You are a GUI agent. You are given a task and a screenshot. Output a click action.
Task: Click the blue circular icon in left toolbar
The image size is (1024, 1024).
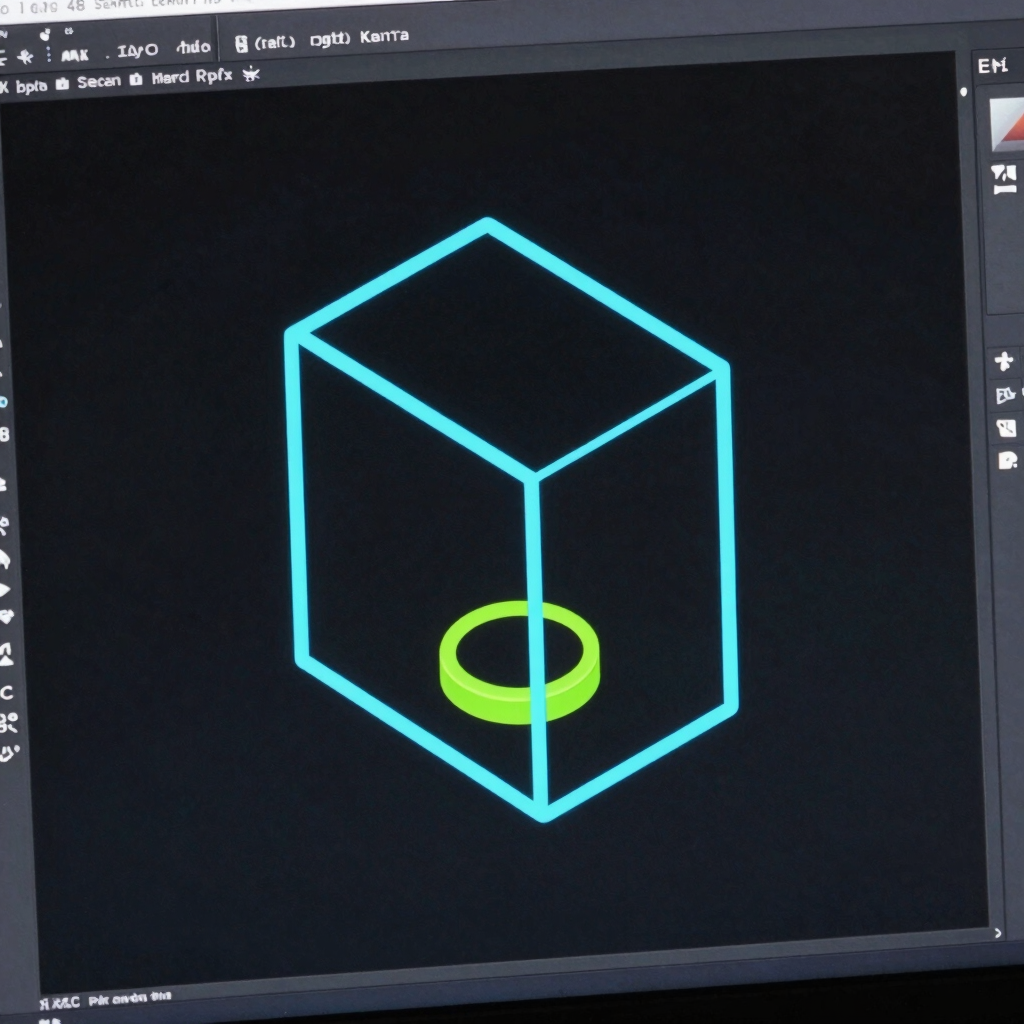click(3, 402)
